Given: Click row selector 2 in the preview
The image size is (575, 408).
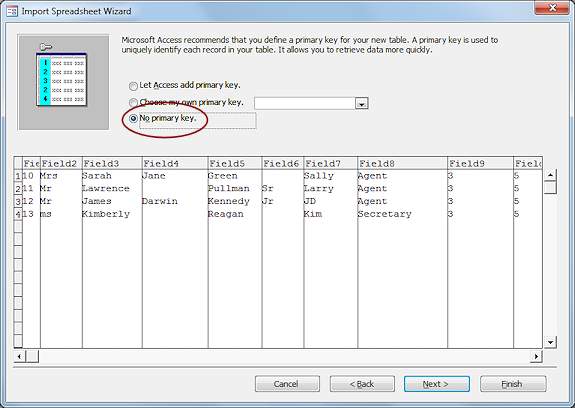Looking at the screenshot, I should click(18, 189).
